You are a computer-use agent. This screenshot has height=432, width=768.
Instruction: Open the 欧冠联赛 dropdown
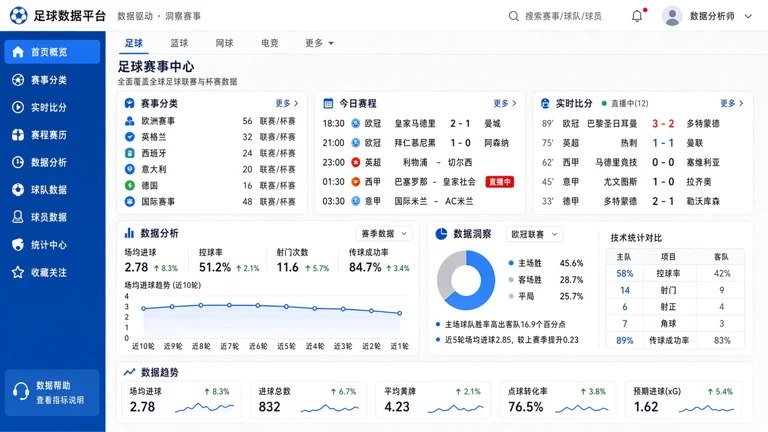pyautogui.click(x=534, y=234)
